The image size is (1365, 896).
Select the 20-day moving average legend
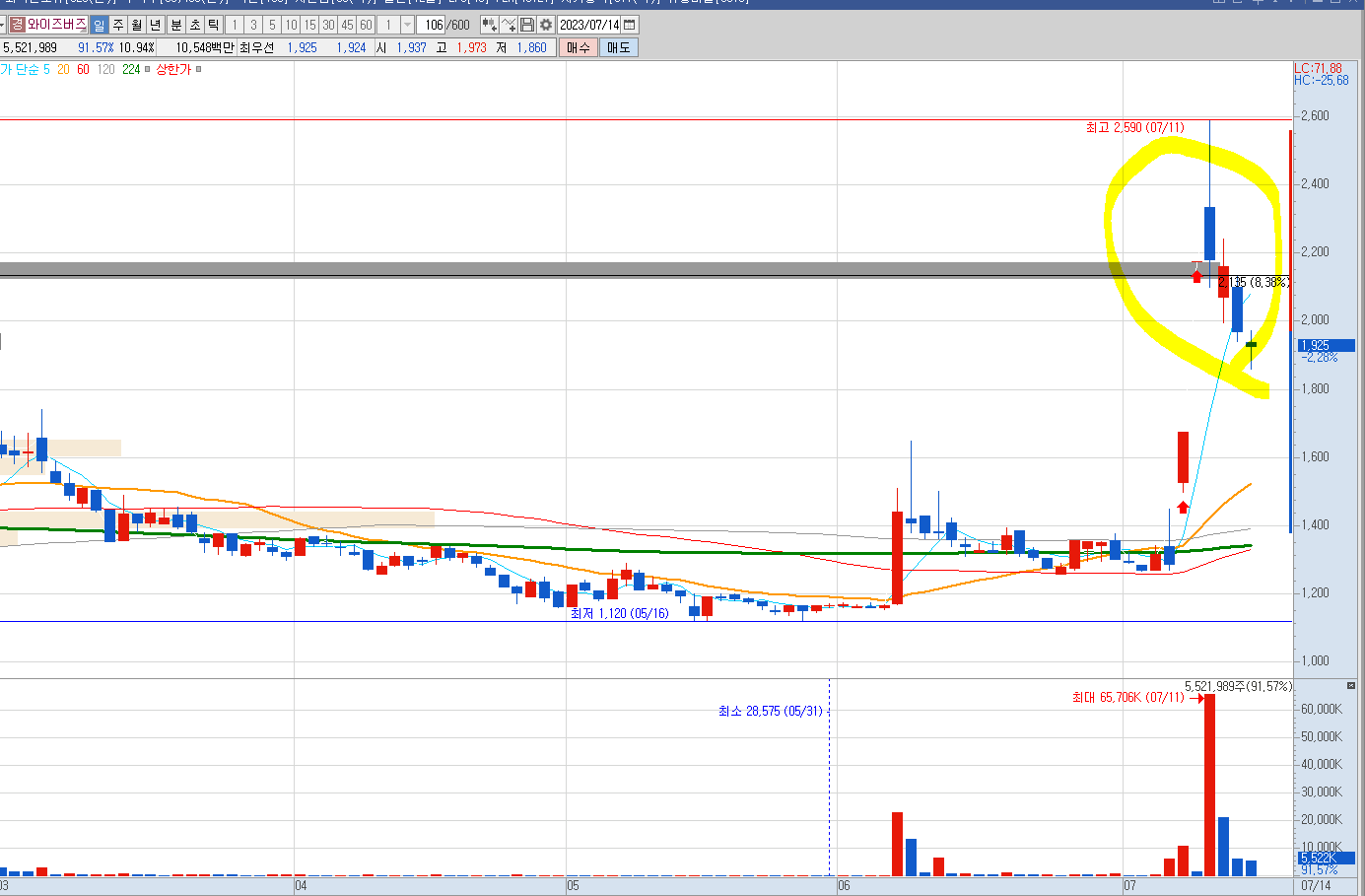(x=63, y=69)
